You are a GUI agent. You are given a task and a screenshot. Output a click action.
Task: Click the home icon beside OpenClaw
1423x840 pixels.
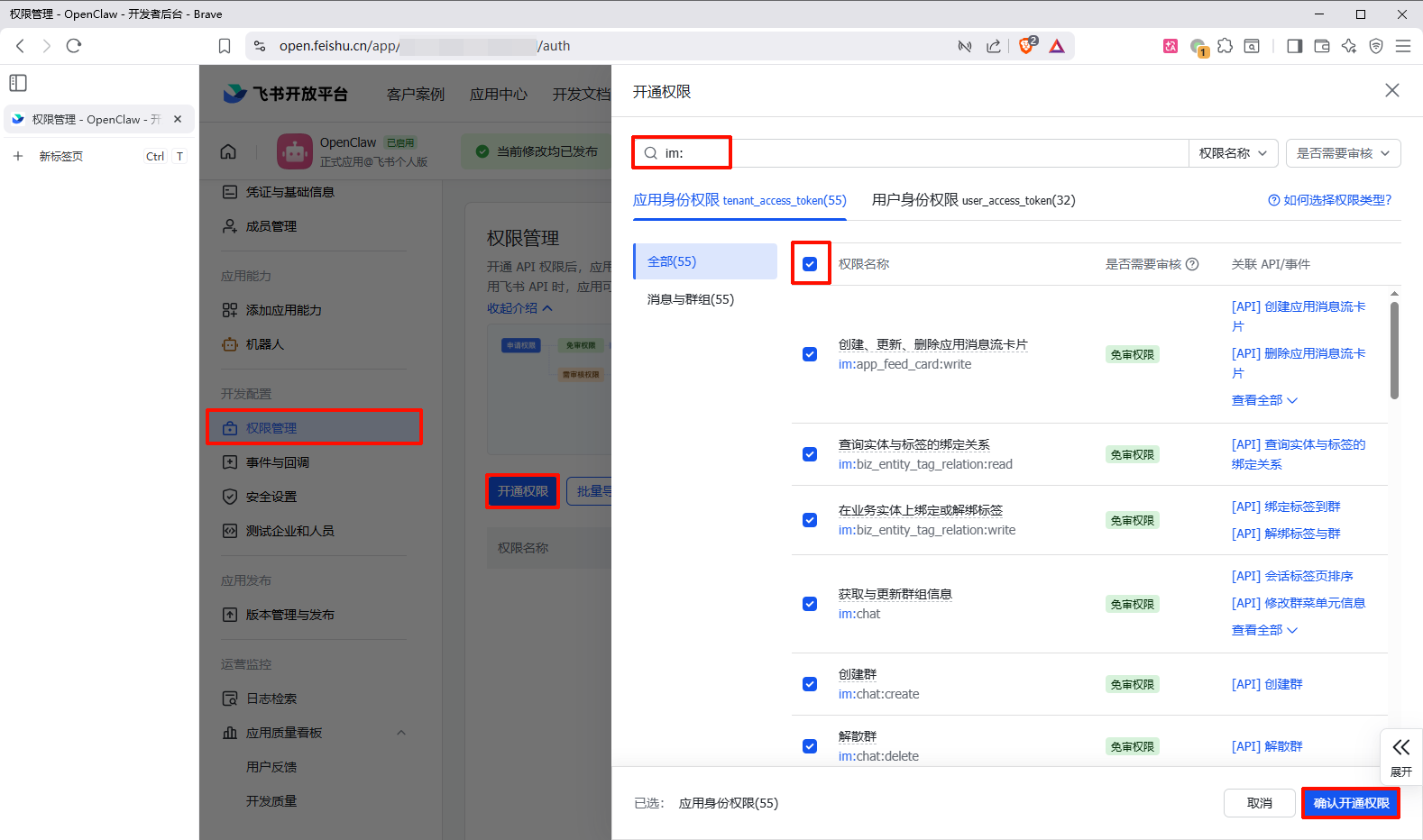228,151
